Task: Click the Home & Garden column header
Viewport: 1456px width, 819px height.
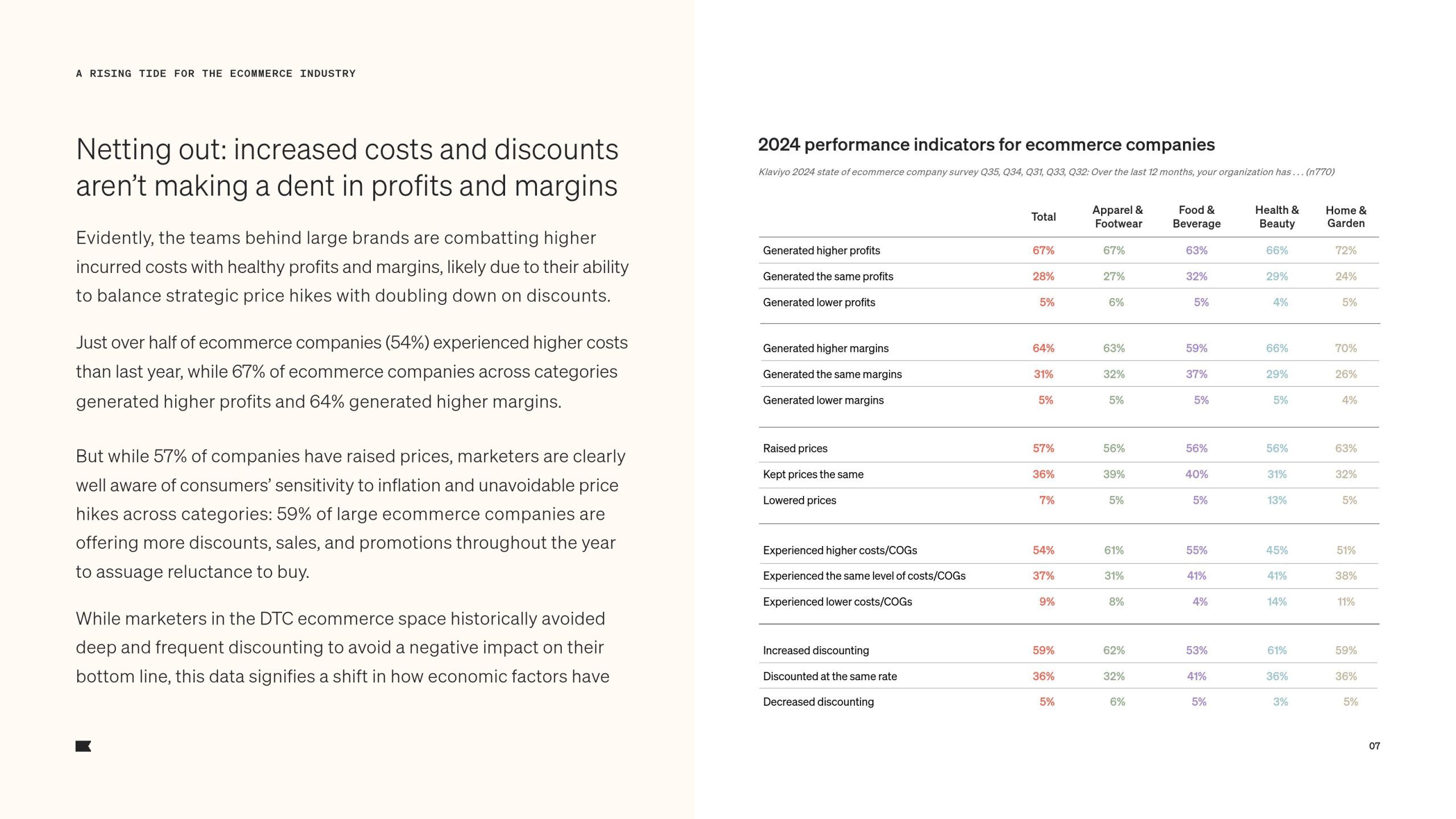Action: [1346, 217]
